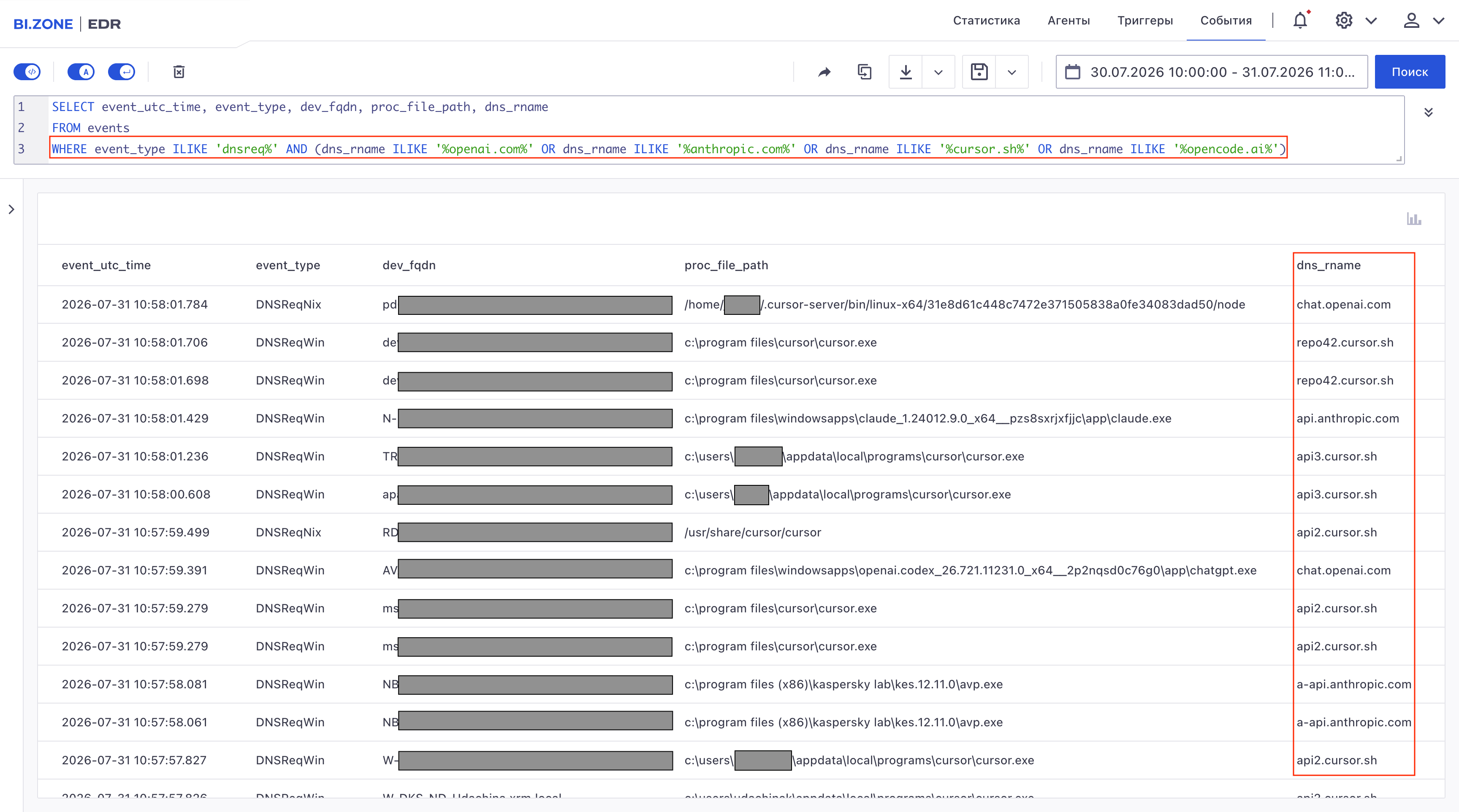Run the query with the Поиск button
This screenshot has height=812, width=1459.
click(x=1410, y=72)
